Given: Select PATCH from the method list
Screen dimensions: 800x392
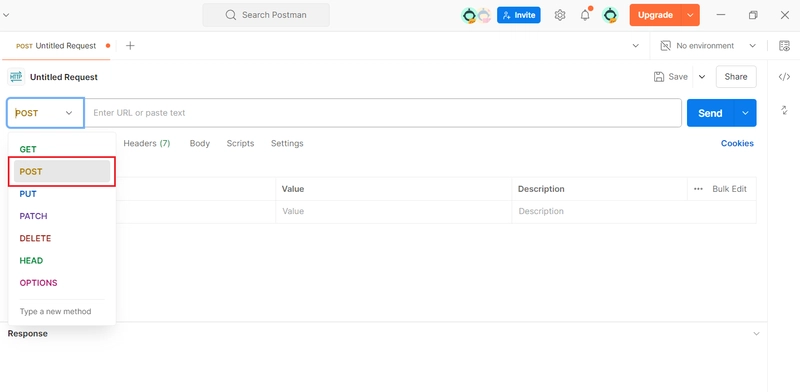Looking at the screenshot, I should coord(62,216).
